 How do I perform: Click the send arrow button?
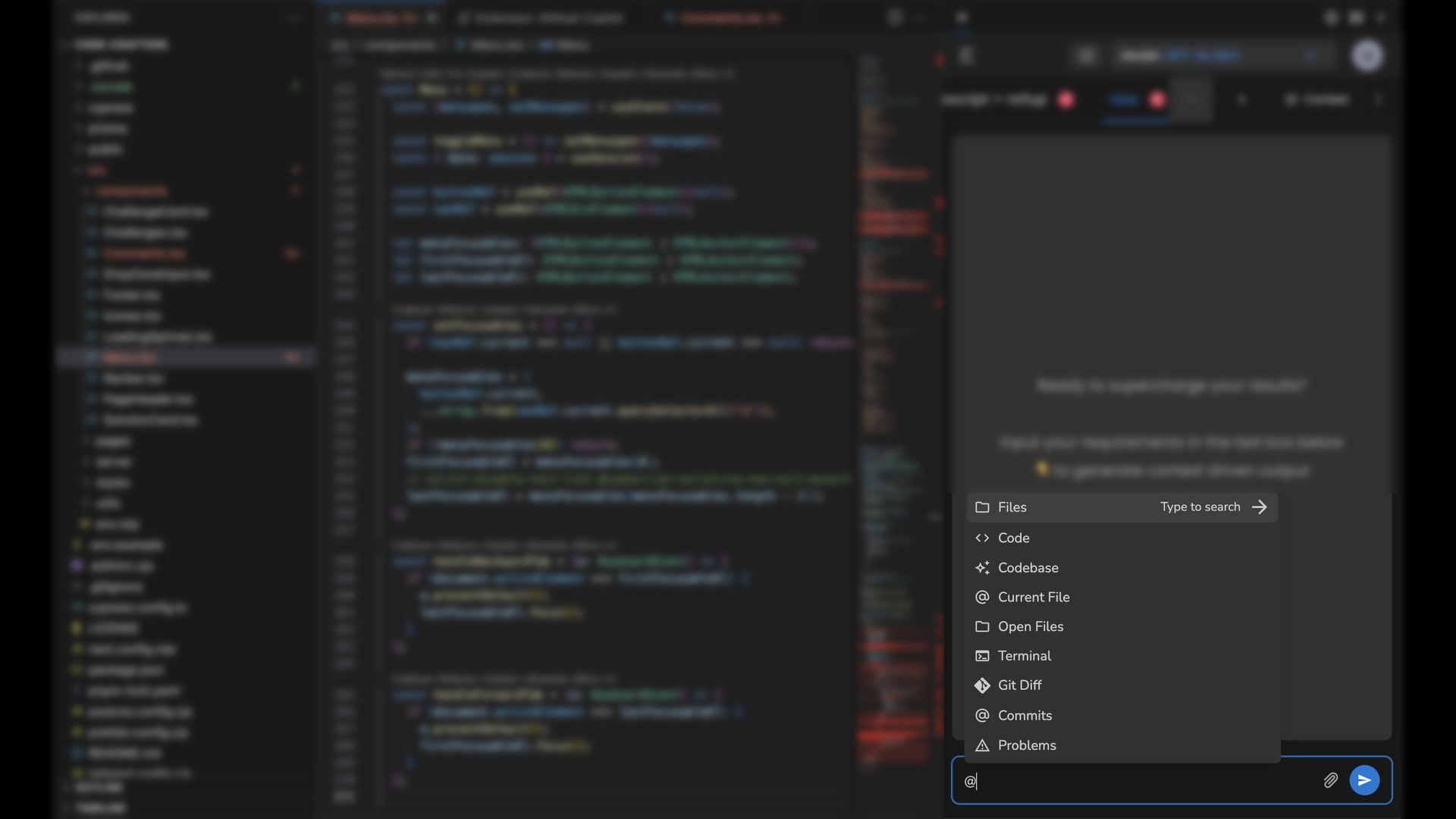1364,780
